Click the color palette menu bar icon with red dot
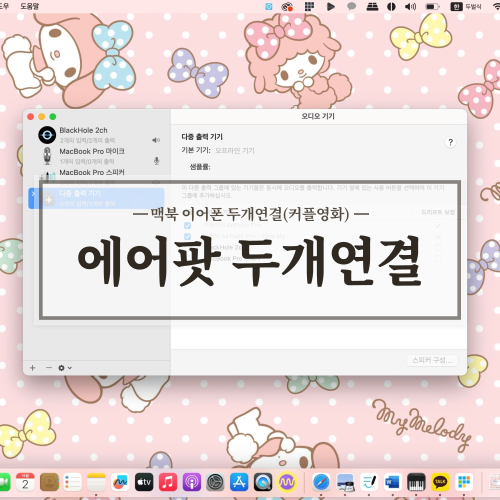This screenshot has height=500, width=500. pos(287,6)
